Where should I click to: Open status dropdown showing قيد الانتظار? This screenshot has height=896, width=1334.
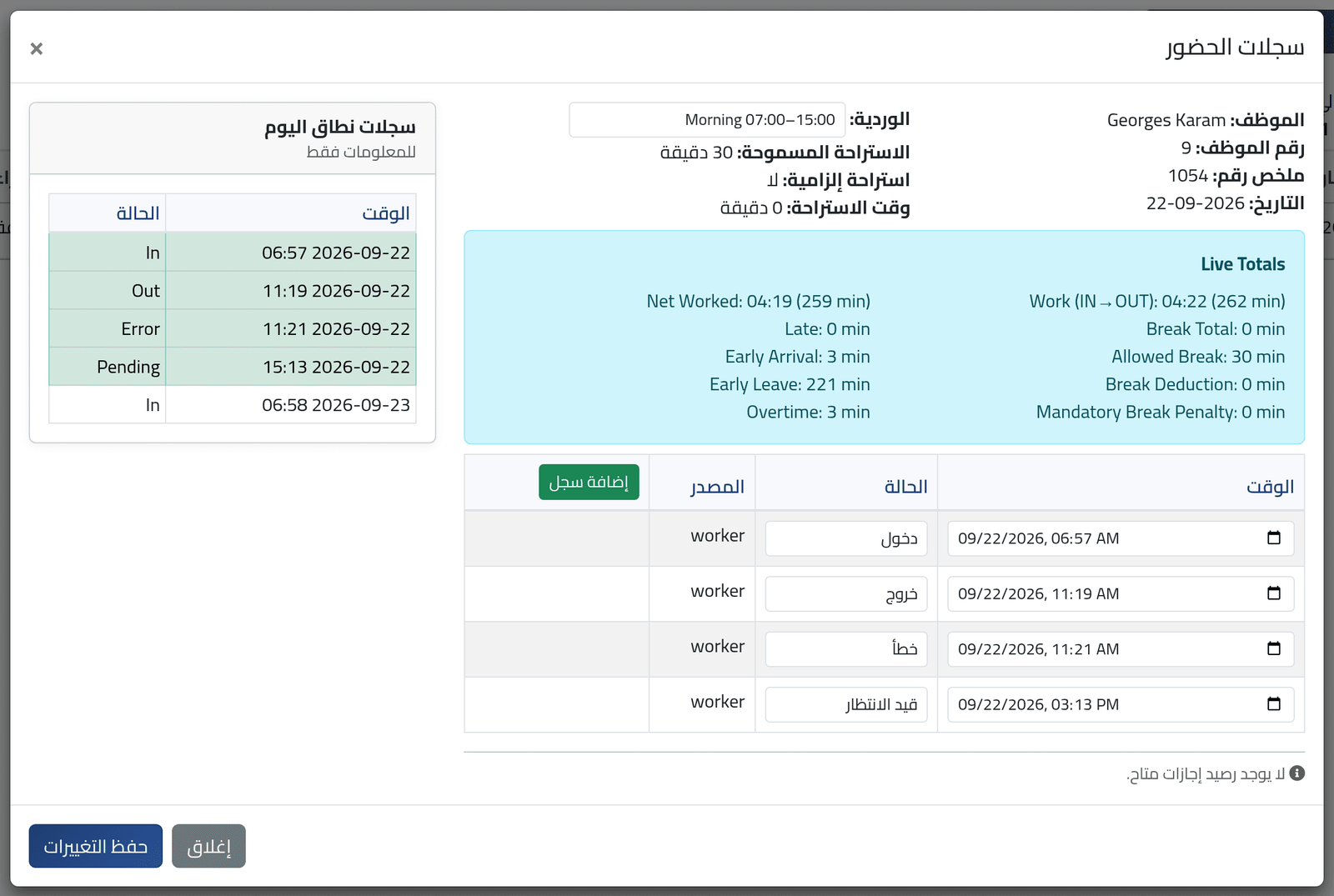(846, 704)
